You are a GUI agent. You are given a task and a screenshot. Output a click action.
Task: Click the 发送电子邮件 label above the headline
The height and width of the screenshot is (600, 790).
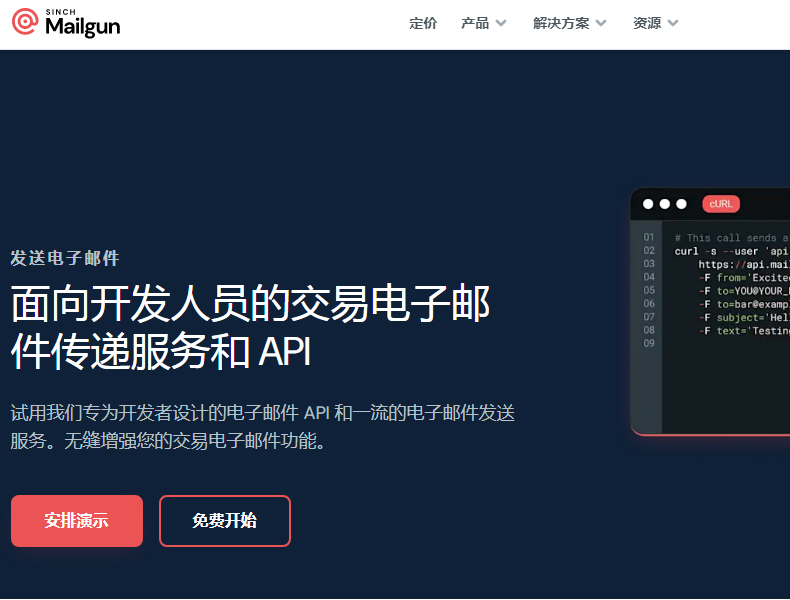[65, 258]
